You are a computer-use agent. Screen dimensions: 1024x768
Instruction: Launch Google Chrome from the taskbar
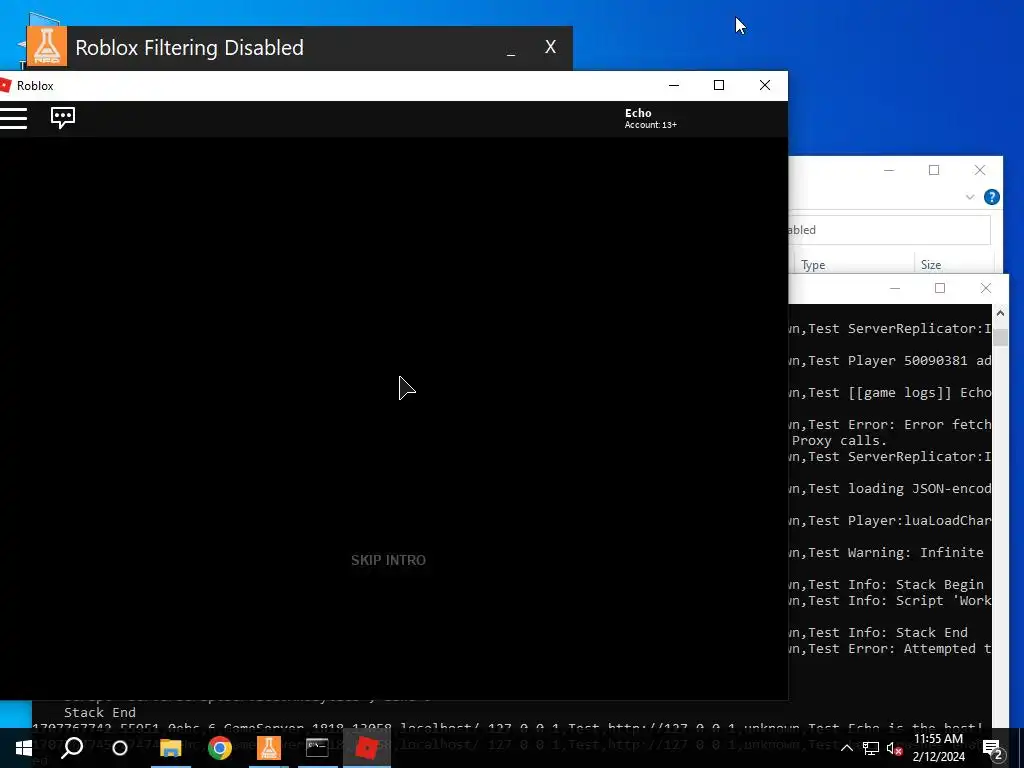coord(219,748)
